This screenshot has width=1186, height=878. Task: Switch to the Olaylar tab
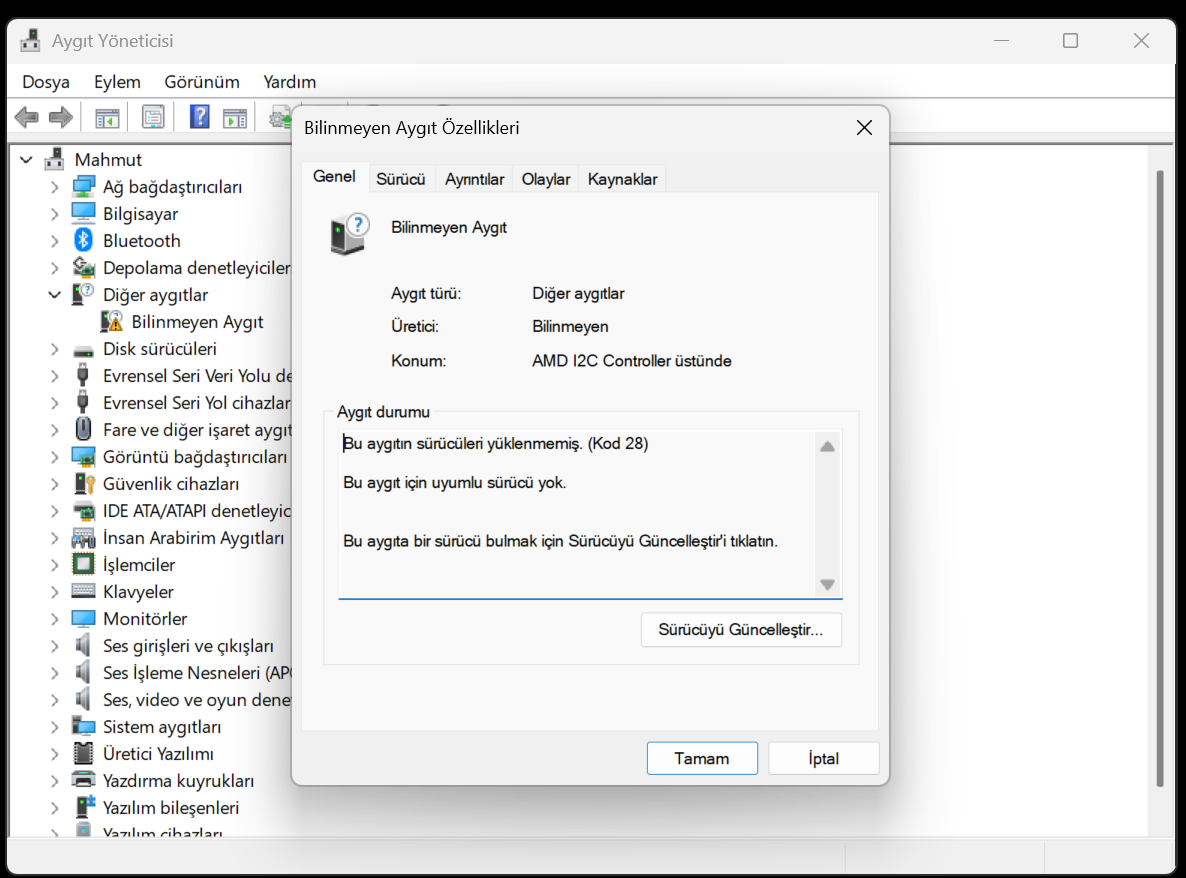point(545,179)
